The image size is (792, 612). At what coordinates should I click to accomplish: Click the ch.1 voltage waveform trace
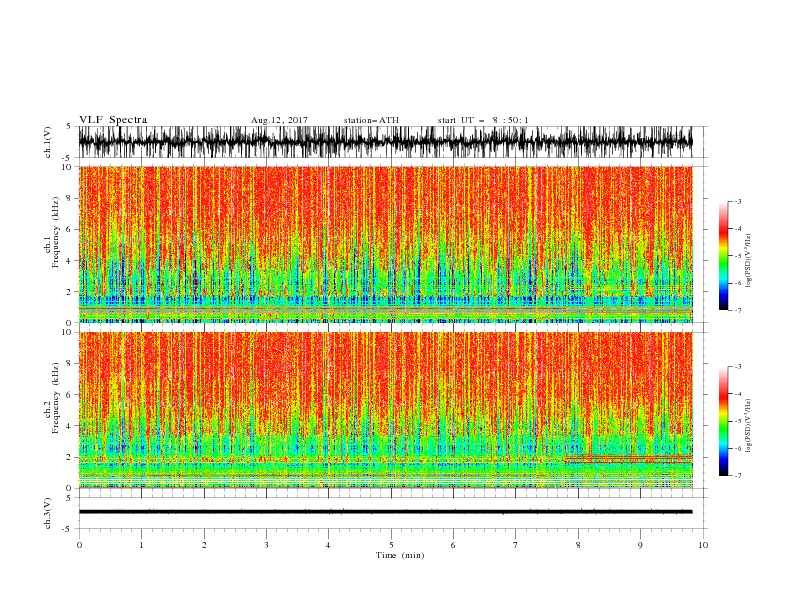tap(385, 142)
